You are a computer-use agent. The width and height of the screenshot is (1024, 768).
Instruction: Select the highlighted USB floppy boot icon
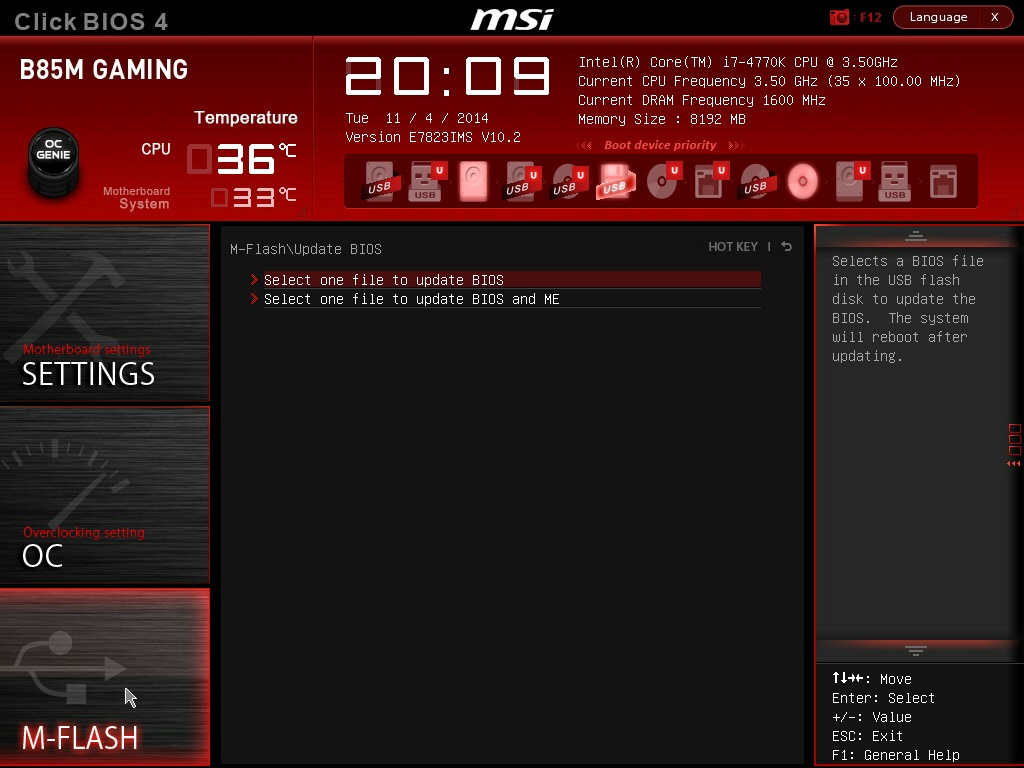pyautogui.click(x=615, y=182)
